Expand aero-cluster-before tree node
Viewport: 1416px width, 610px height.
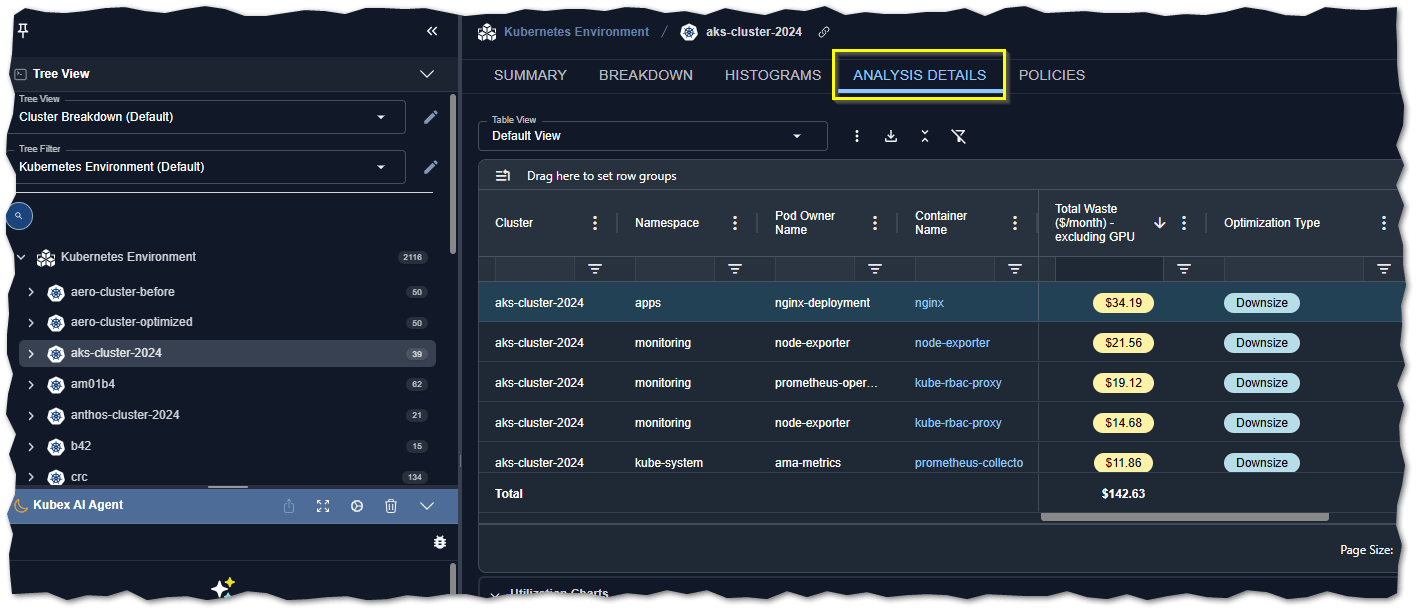pos(31,293)
